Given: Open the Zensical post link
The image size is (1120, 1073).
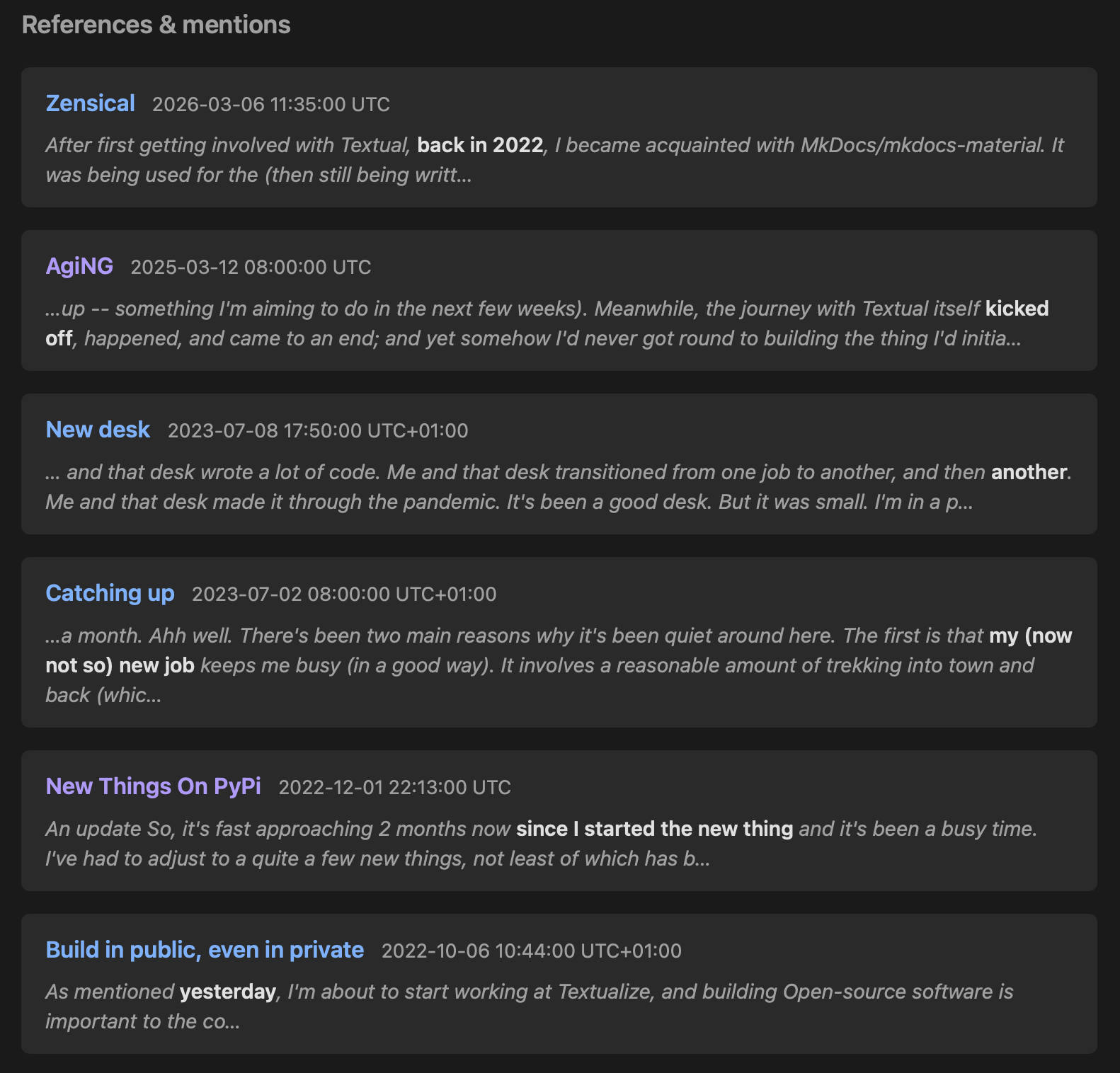Looking at the screenshot, I should [x=90, y=103].
